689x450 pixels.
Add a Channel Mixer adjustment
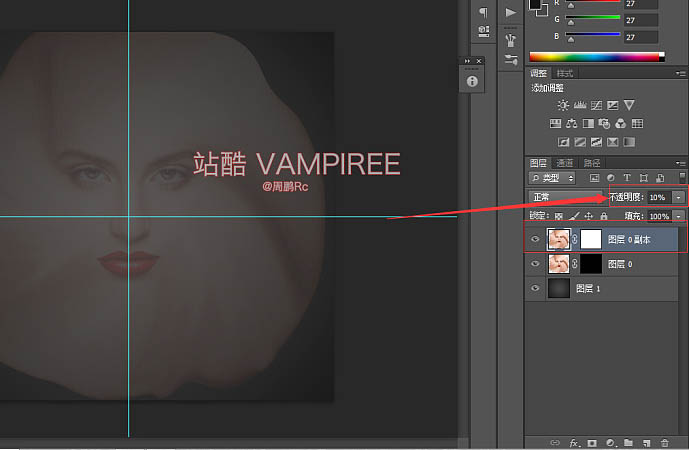[620, 123]
